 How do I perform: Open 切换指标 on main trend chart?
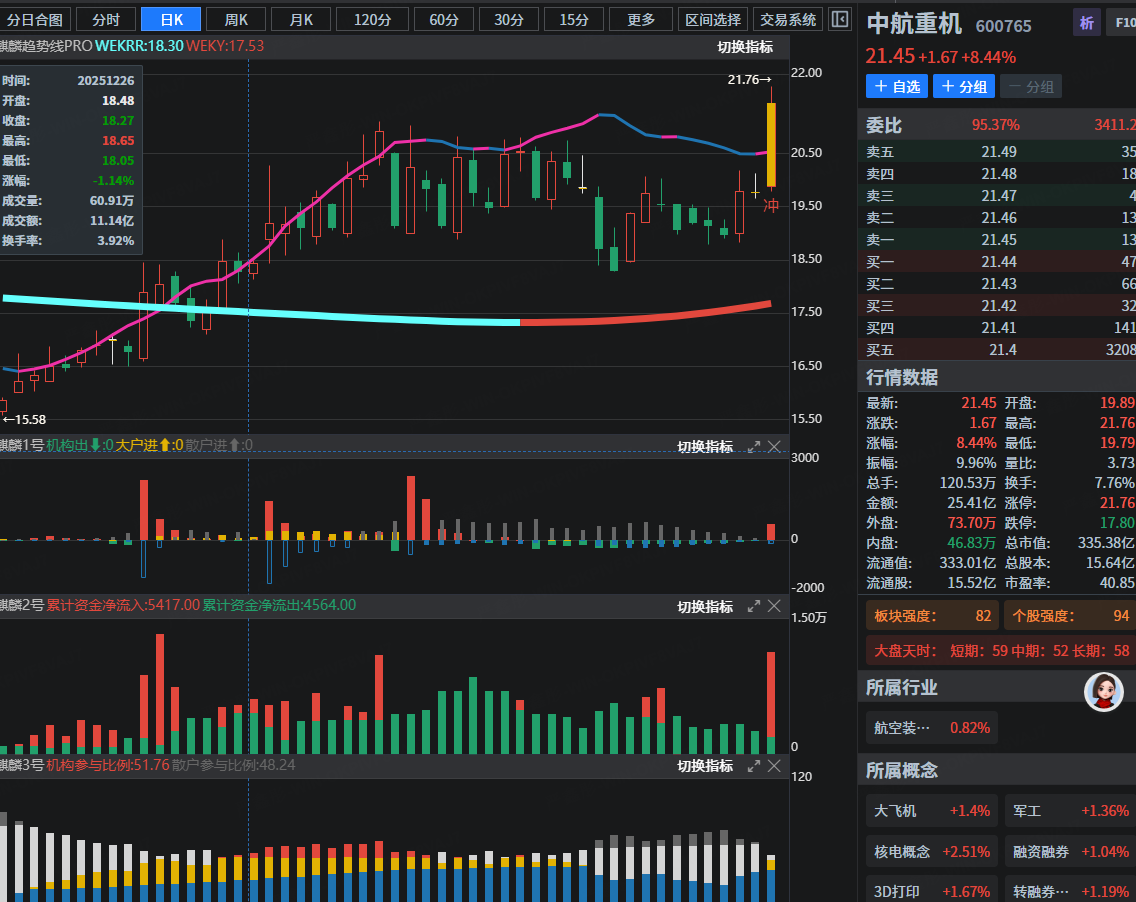click(745, 47)
